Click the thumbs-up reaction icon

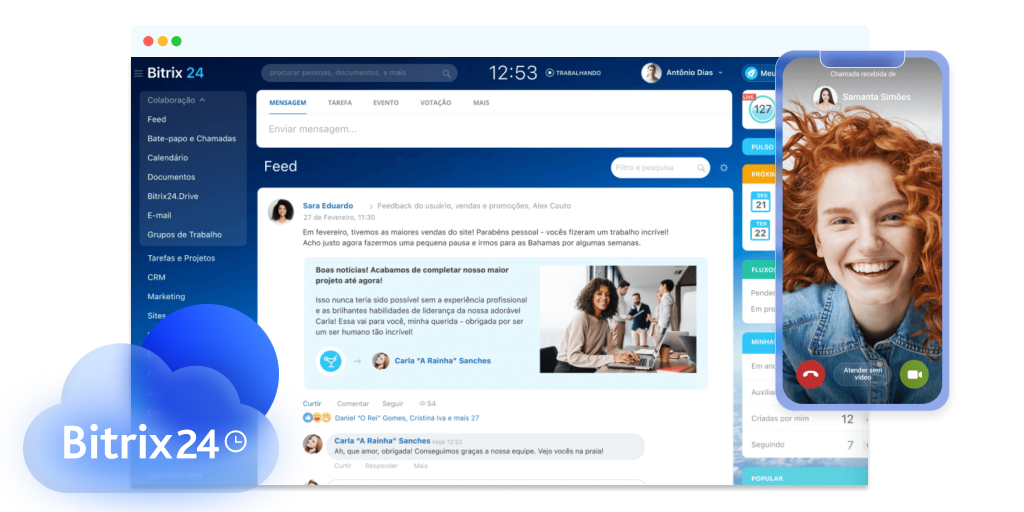(308, 417)
